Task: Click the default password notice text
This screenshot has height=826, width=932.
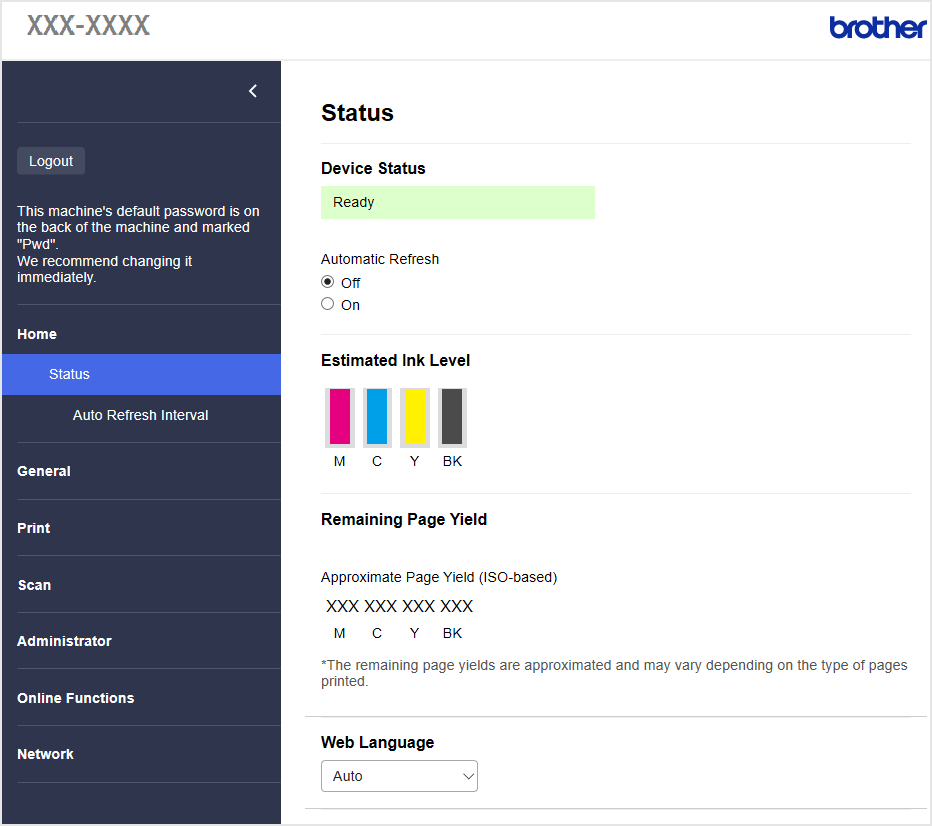Action: point(138,244)
